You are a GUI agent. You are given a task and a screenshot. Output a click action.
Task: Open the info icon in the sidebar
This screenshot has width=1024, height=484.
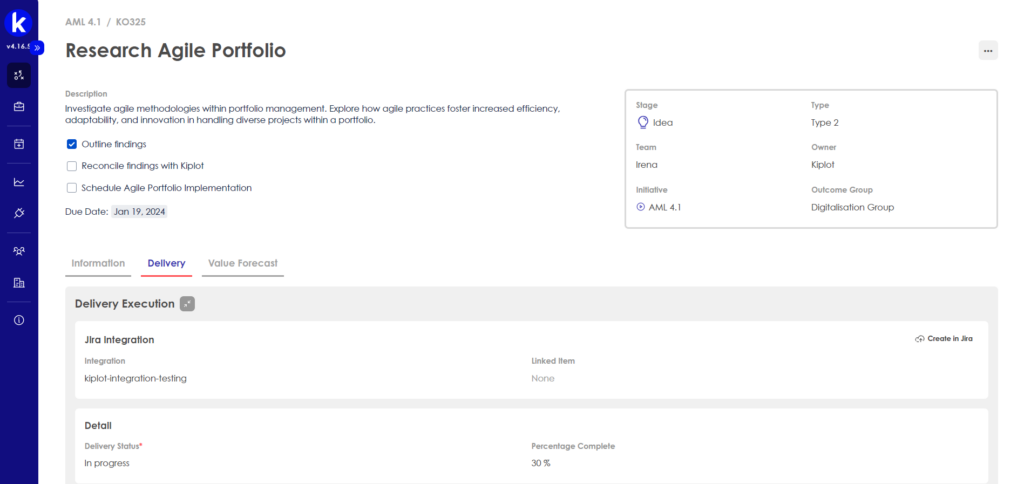19,320
